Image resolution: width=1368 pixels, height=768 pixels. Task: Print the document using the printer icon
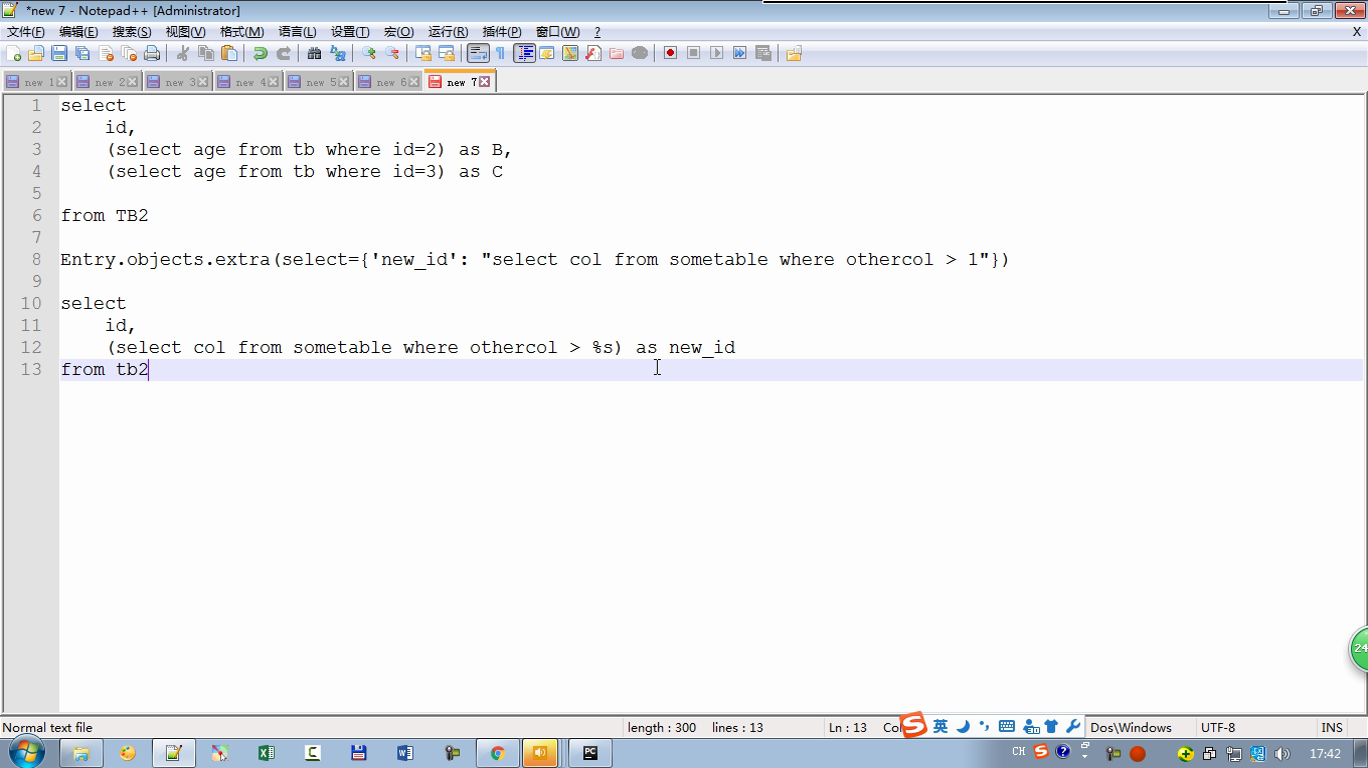152,53
